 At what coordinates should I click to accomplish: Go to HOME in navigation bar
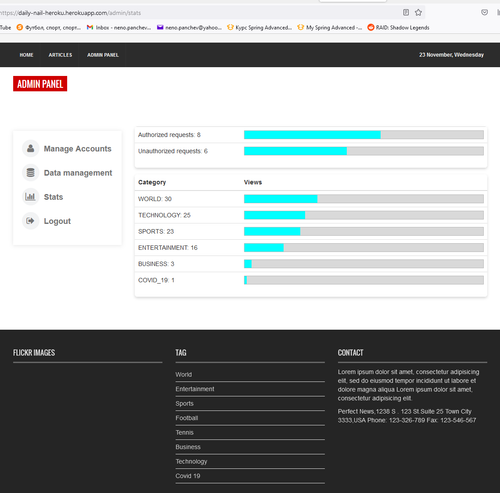[26, 55]
